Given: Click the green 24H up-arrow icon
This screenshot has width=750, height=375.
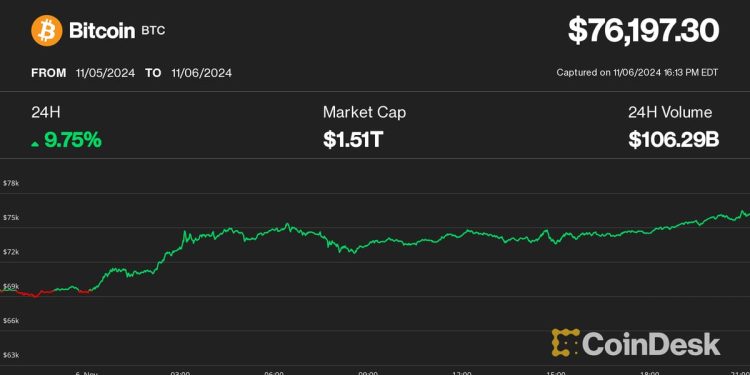Looking at the screenshot, I should (35, 143).
